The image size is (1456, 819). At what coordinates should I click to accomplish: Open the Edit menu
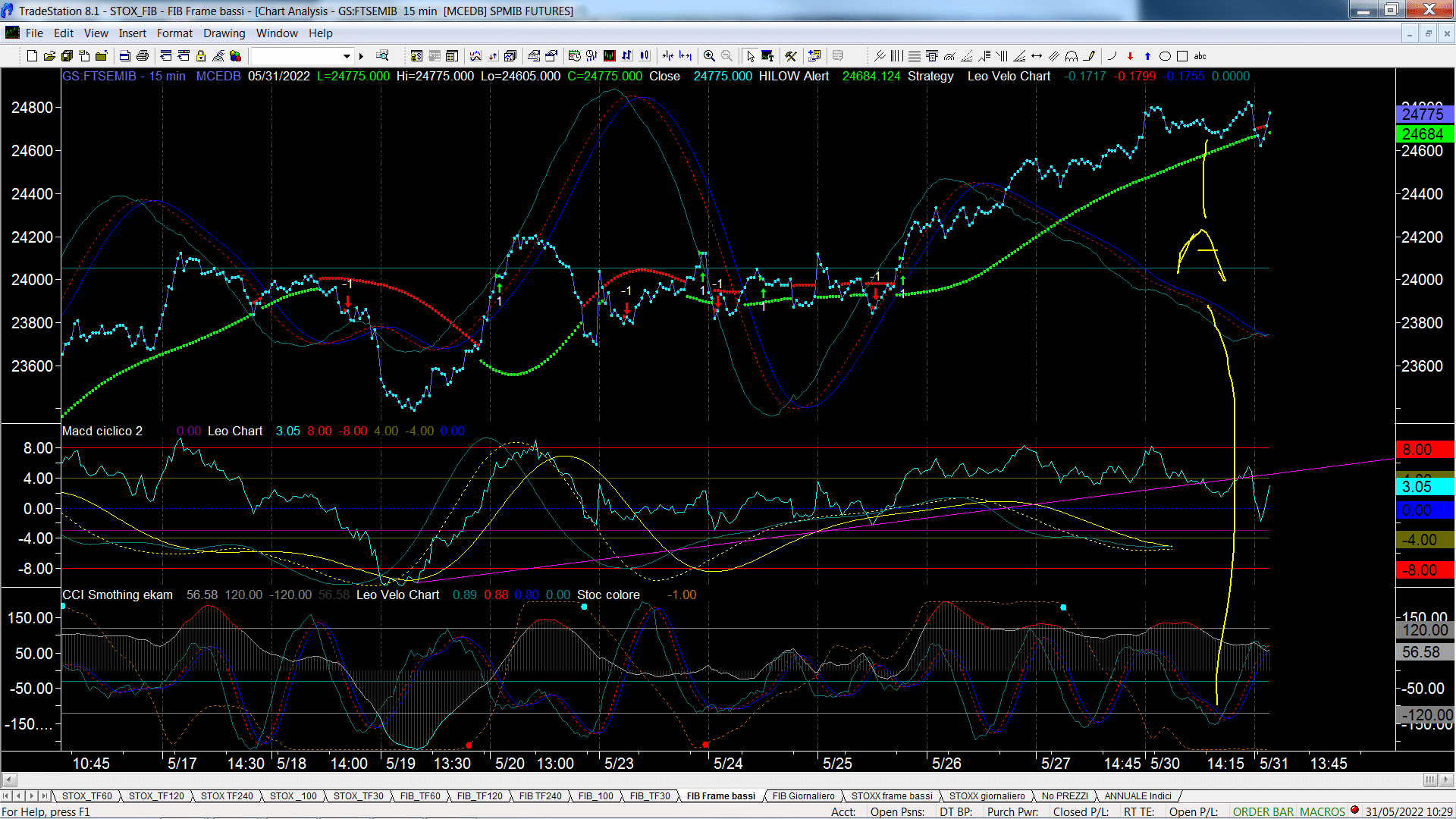pos(64,33)
